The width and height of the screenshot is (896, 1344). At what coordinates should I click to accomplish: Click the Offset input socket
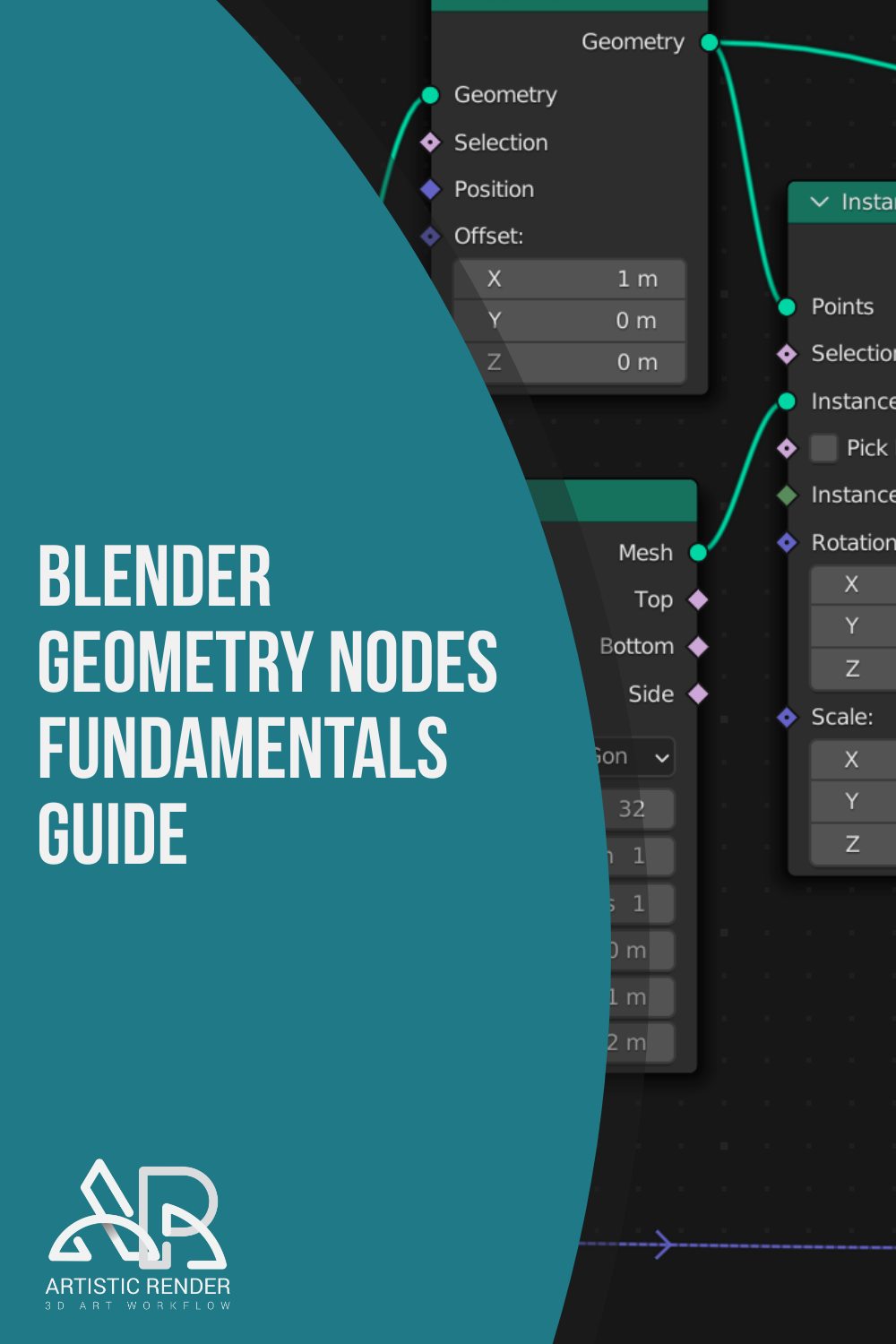coord(431,237)
